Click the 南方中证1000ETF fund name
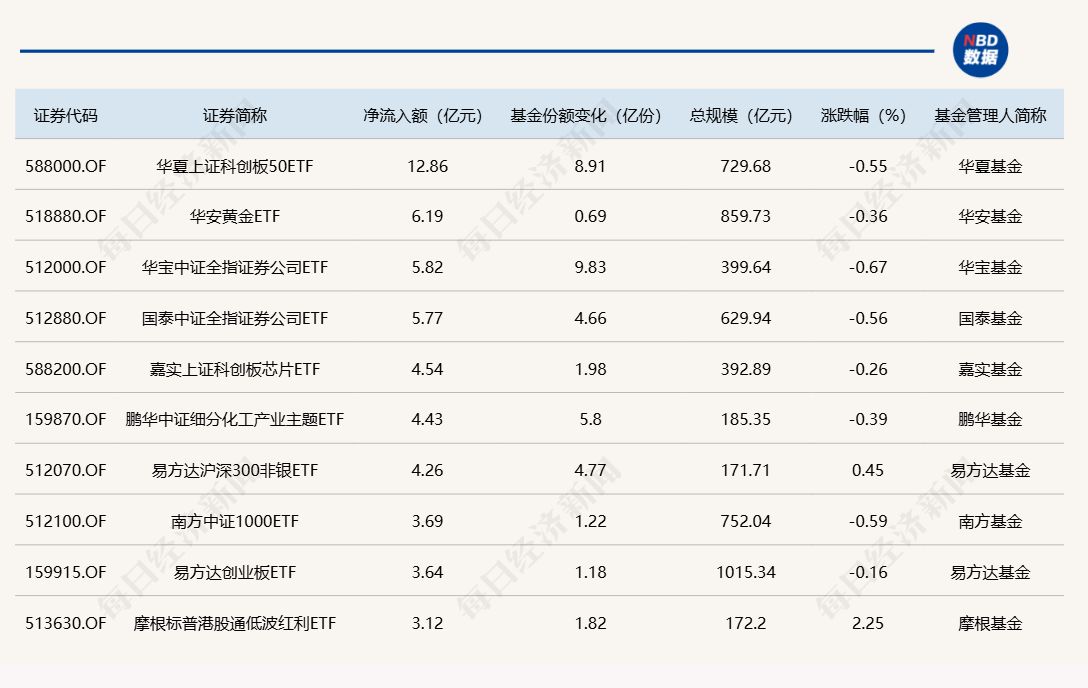Image resolution: width=1088 pixels, height=688 pixels. click(235, 521)
